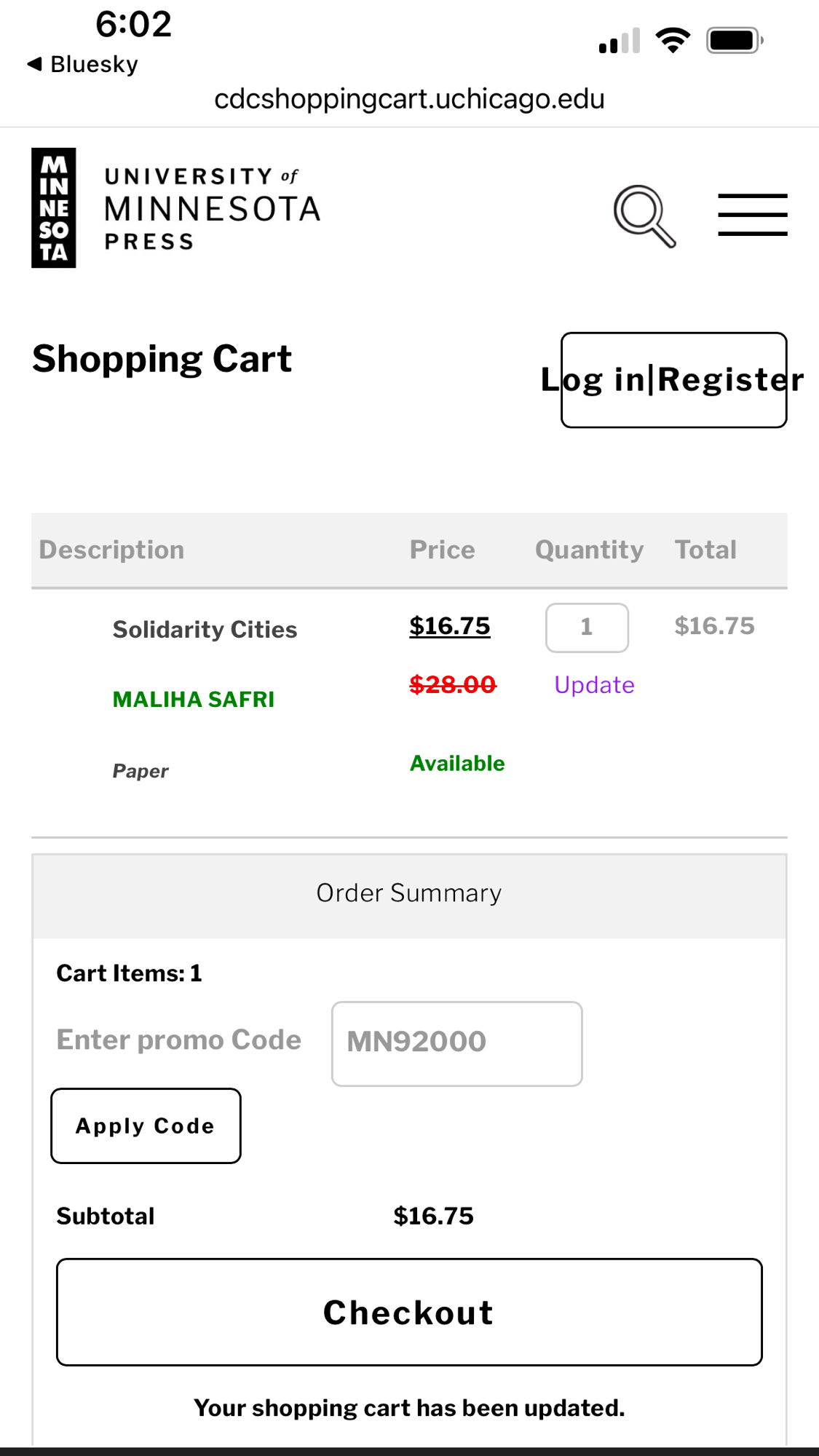Tap the 6:02 clock in status bar
The height and width of the screenshot is (1456, 819).
pos(133,25)
